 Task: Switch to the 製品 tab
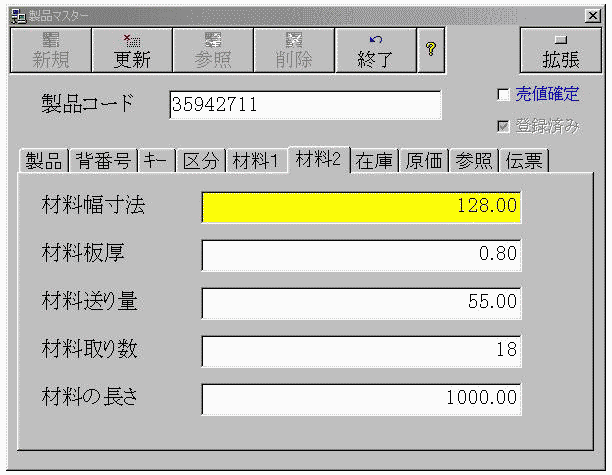44,161
